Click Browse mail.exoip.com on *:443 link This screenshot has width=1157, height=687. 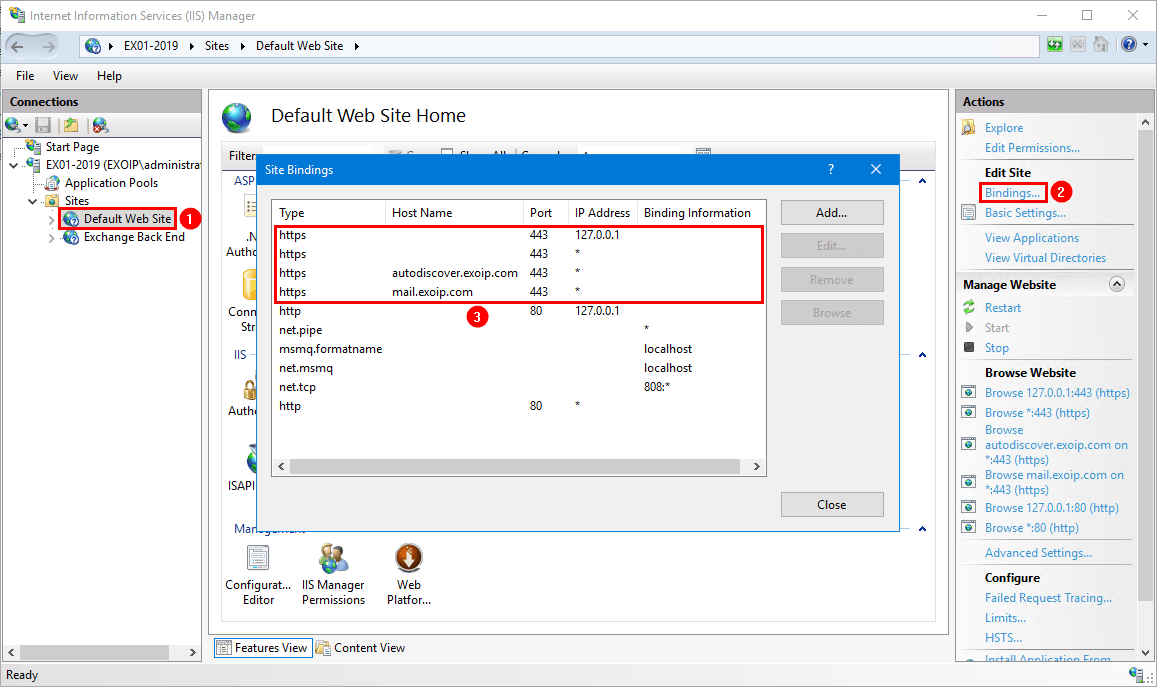click(1054, 482)
